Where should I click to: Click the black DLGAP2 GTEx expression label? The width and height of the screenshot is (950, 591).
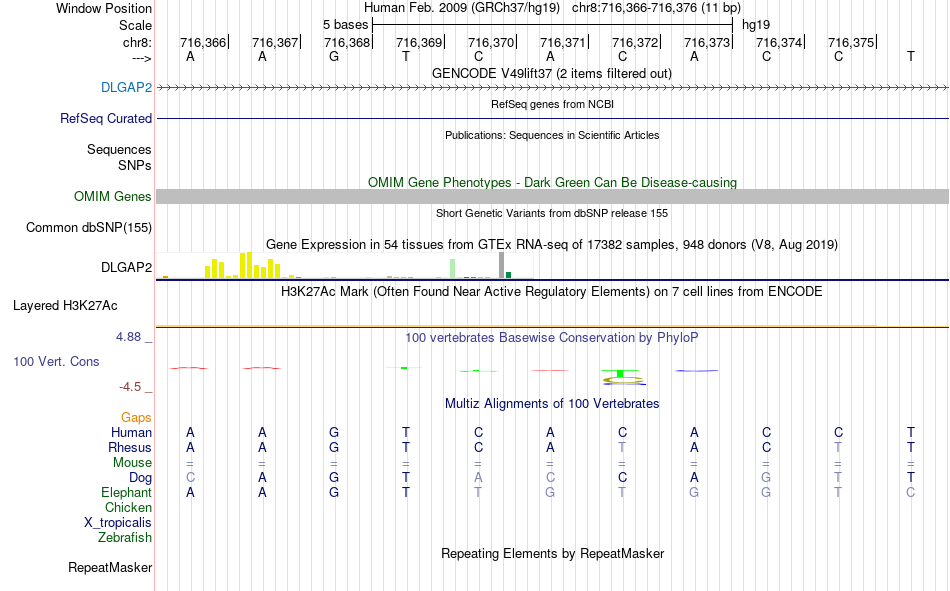[x=126, y=267]
